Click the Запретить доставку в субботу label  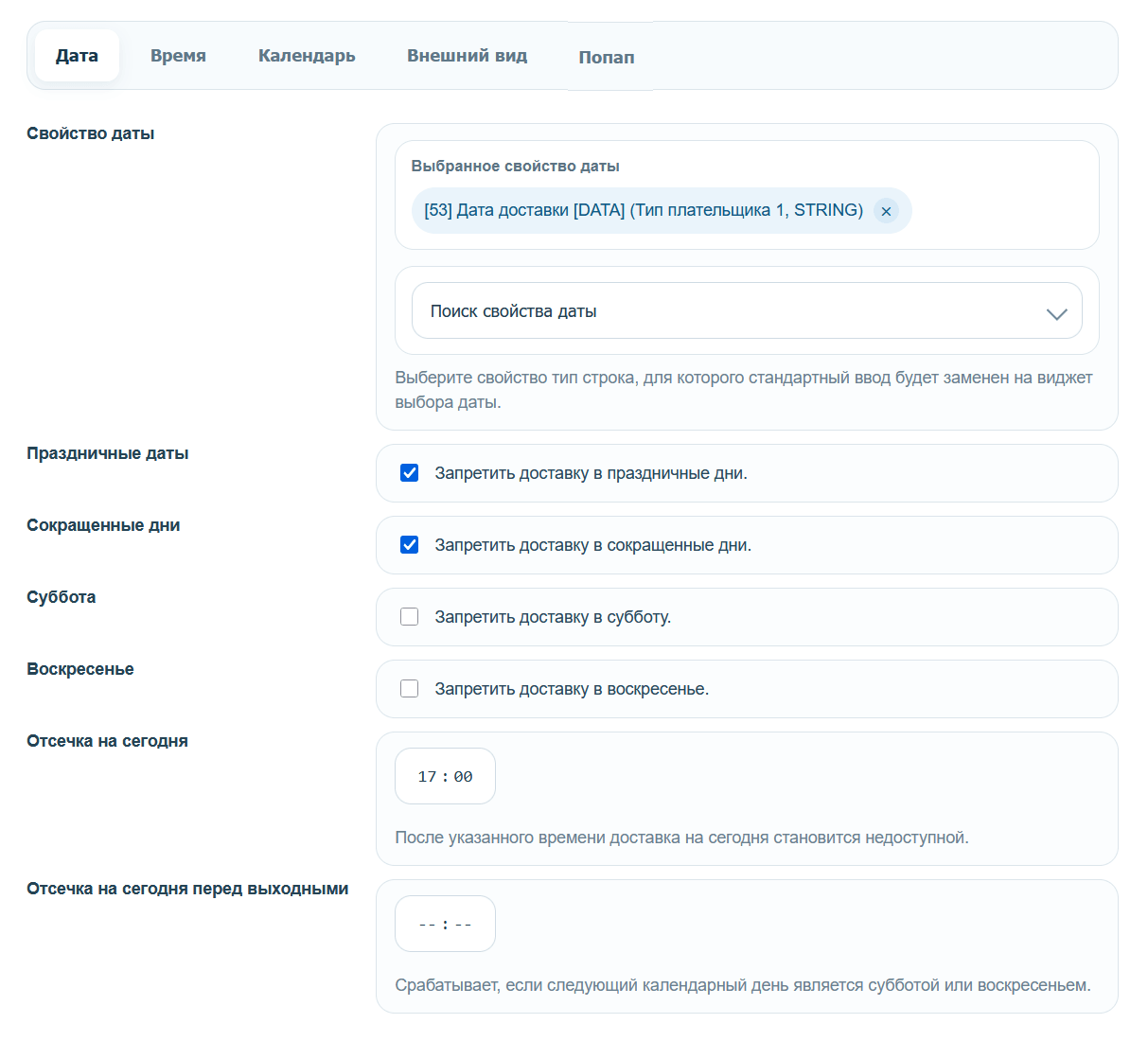coord(553,617)
